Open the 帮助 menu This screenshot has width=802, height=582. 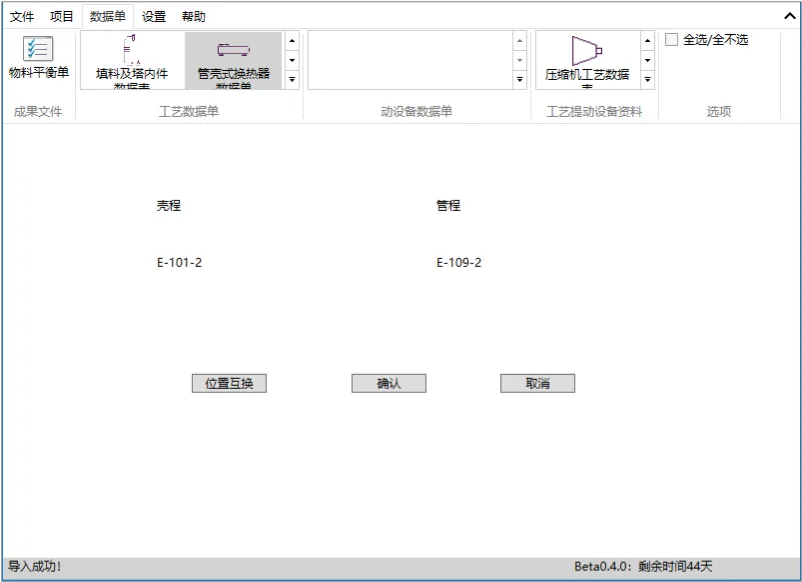(193, 16)
